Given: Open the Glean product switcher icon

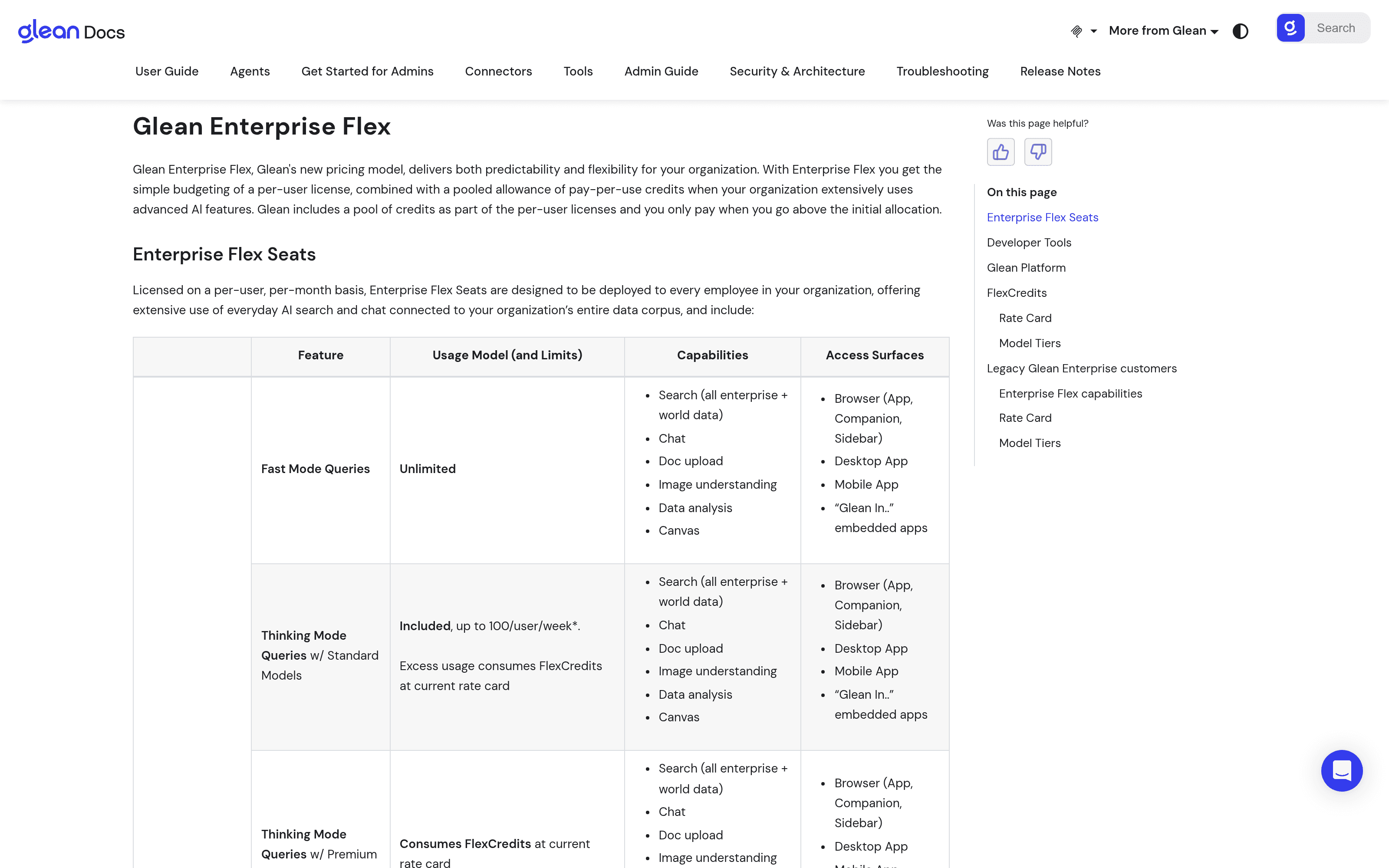Looking at the screenshot, I should pyautogui.click(x=1077, y=31).
